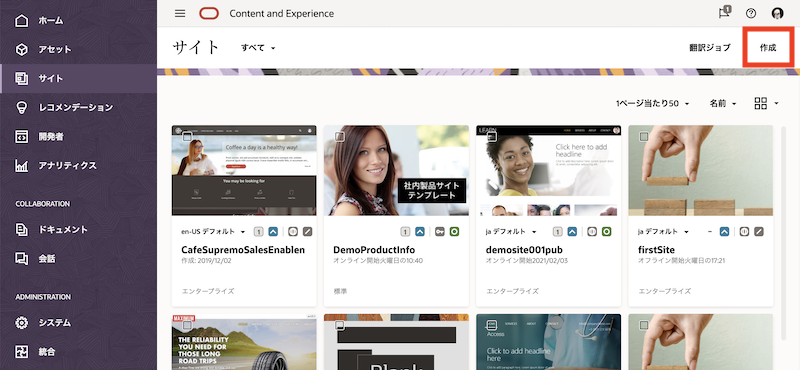Click green online status icon on demosite001pub
This screenshot has height=370, width=800.
click(x=607, y=232)
